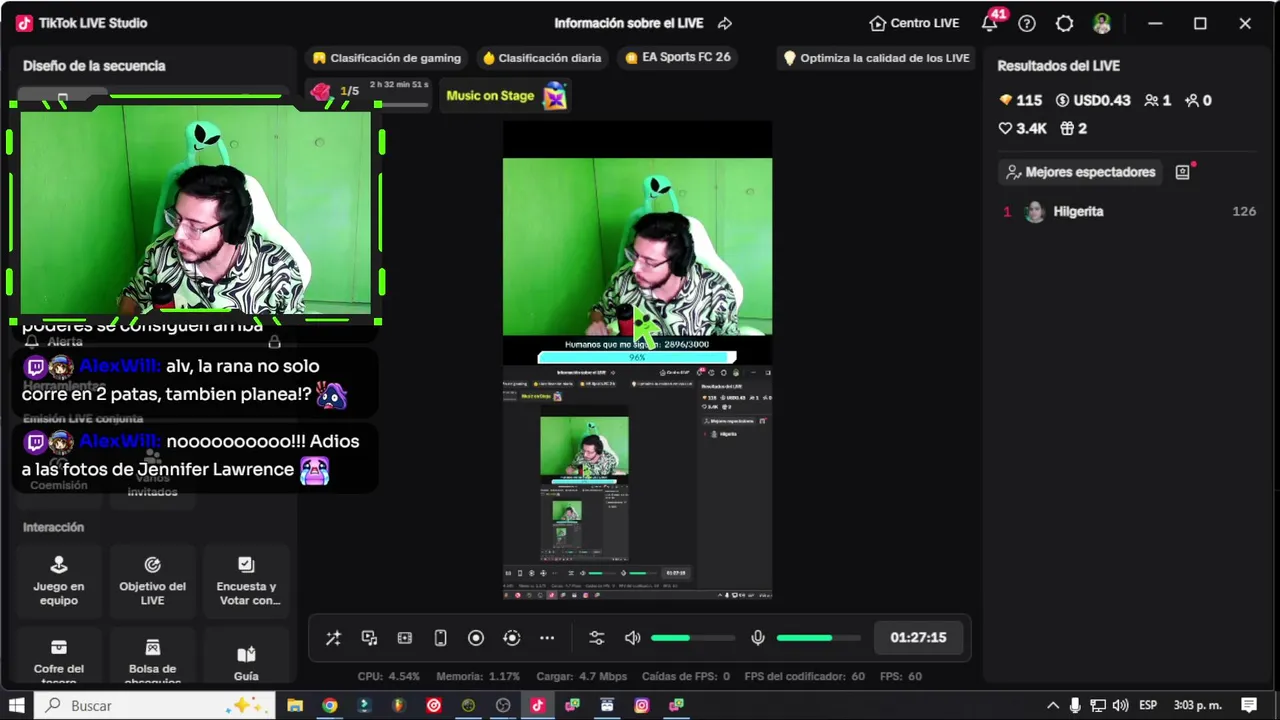The image size is (1280, 720).
Task: Open the audio mixer settings sliders icon
Action: 597,638
